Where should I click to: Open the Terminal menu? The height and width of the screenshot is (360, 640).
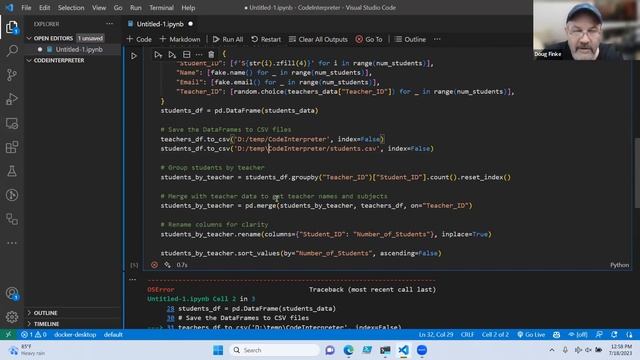(x=161, y=8)
